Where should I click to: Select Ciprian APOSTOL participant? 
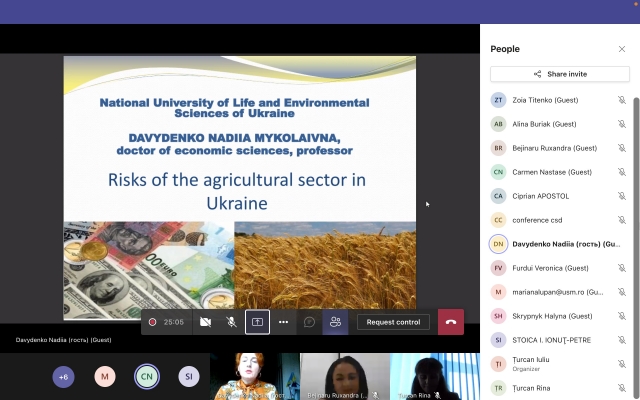click(560, 196)
